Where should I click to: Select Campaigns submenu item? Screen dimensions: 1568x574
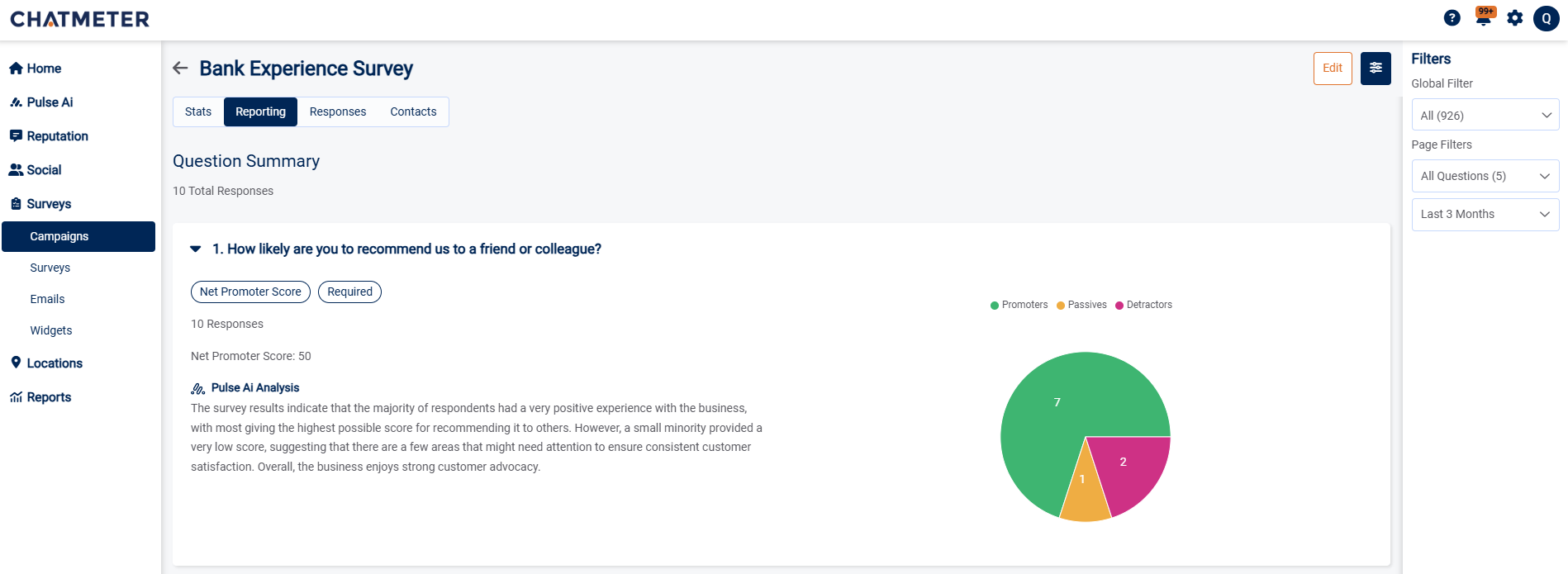tap(78, 236)
